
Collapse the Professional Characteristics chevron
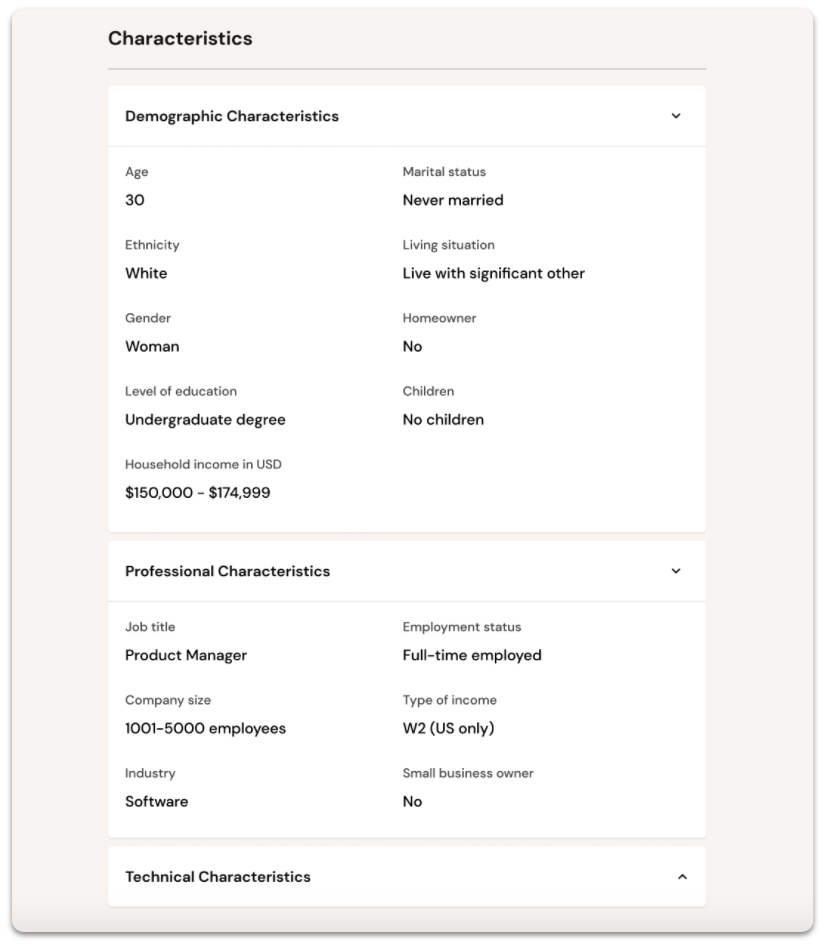(676, 571)
